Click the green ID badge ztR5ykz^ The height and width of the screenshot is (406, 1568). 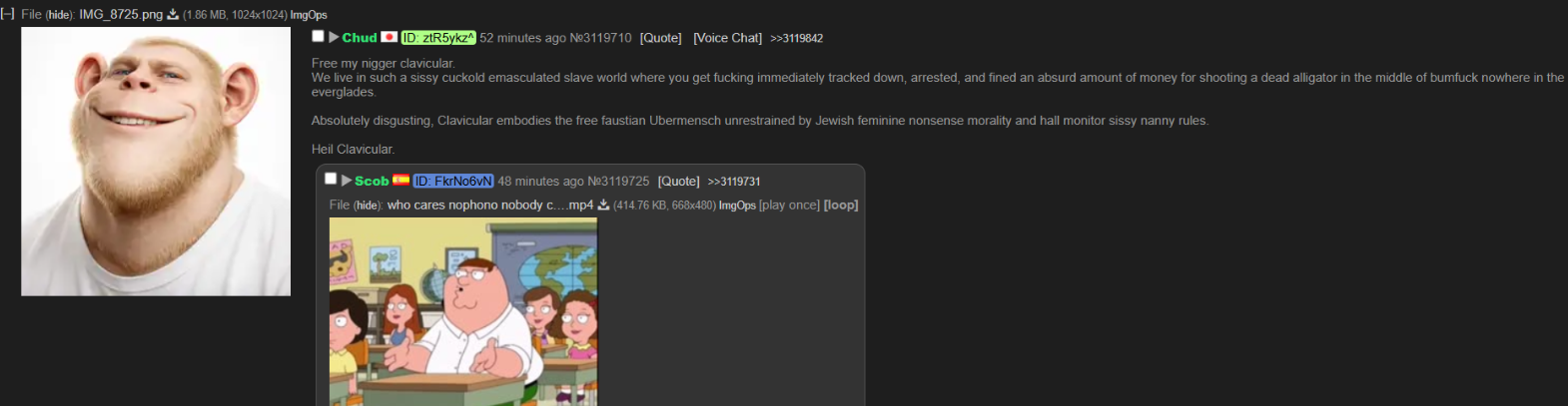point(438,38)
